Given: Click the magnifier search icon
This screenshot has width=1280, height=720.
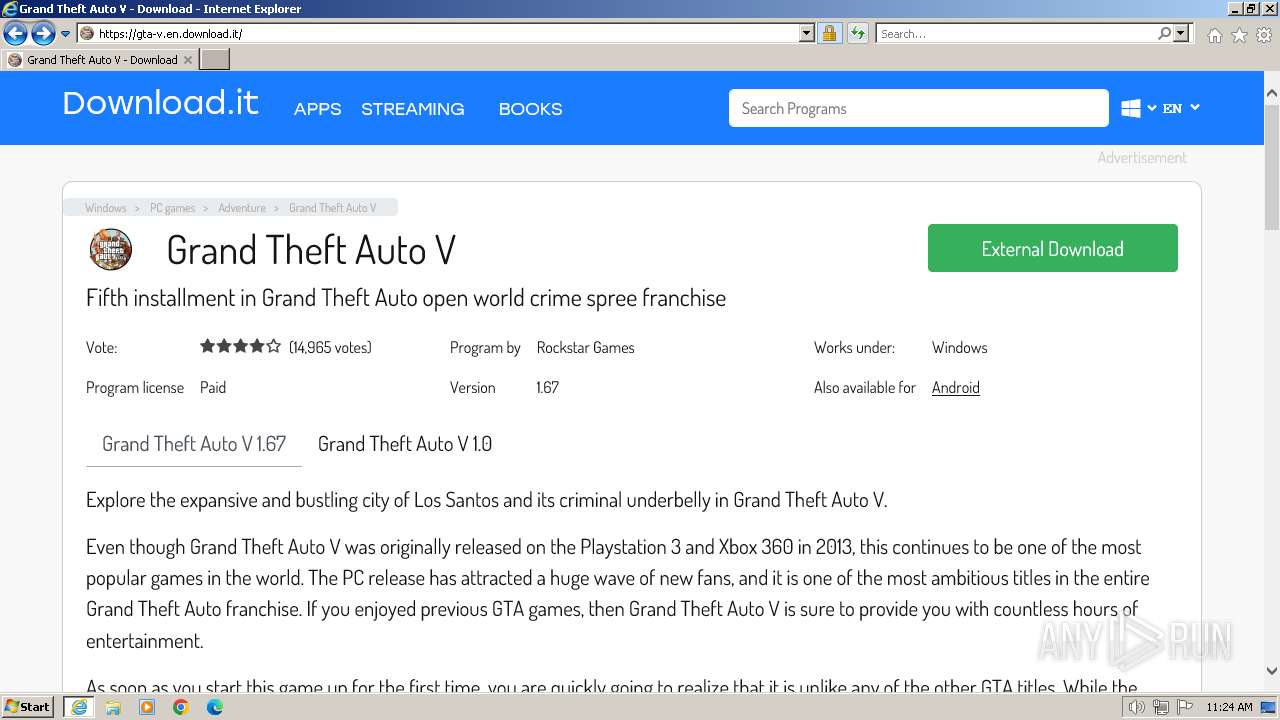Looking at the screenshot, I should coord(1164,33).
